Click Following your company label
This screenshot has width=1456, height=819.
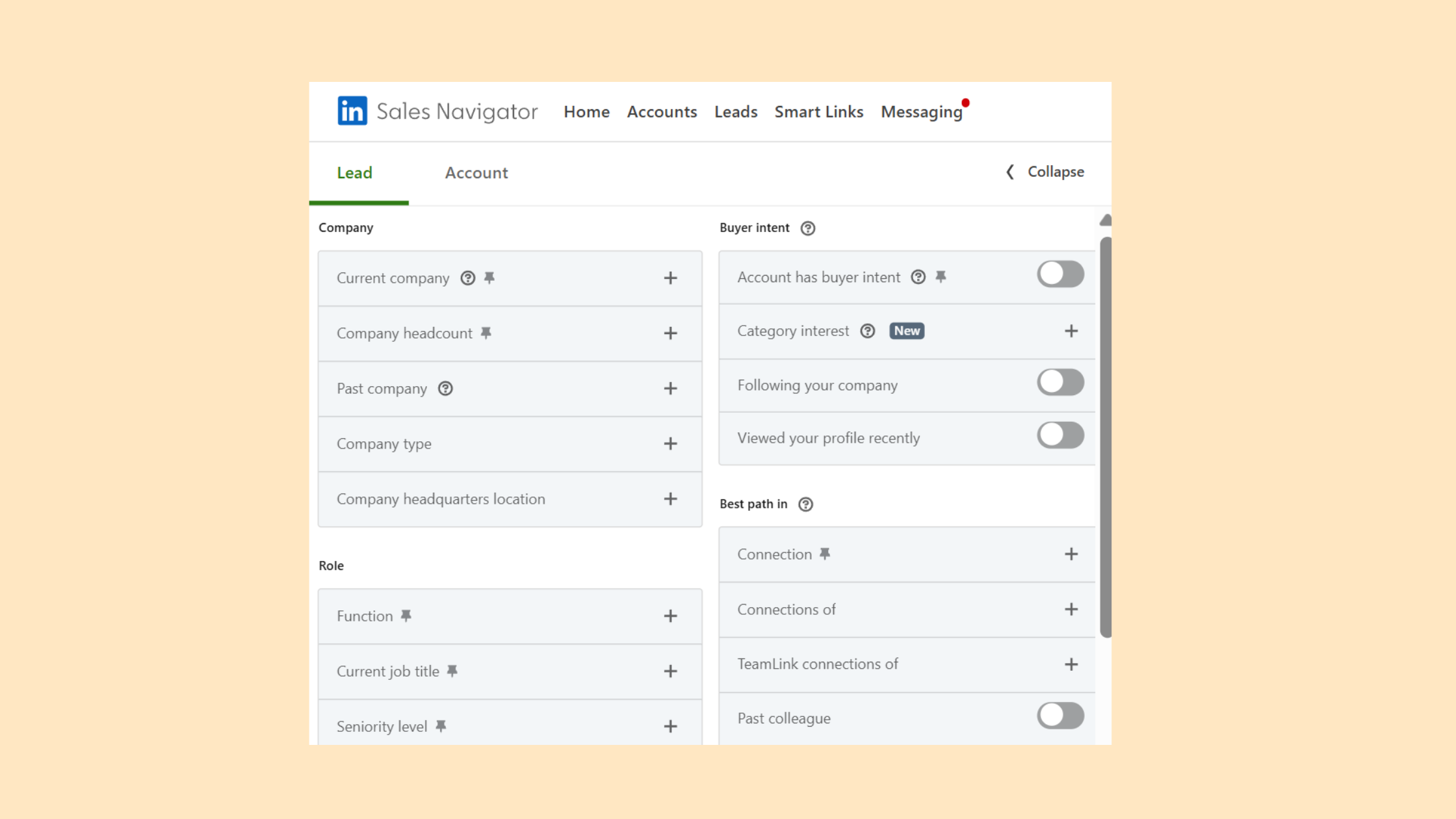coord(817,385)
